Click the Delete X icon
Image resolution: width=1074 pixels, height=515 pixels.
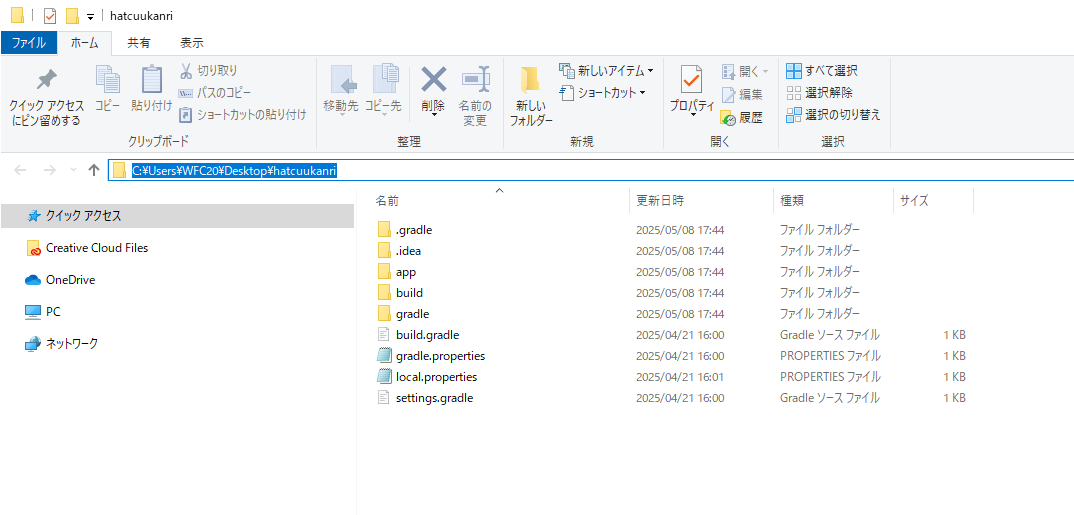pos(433,79)
